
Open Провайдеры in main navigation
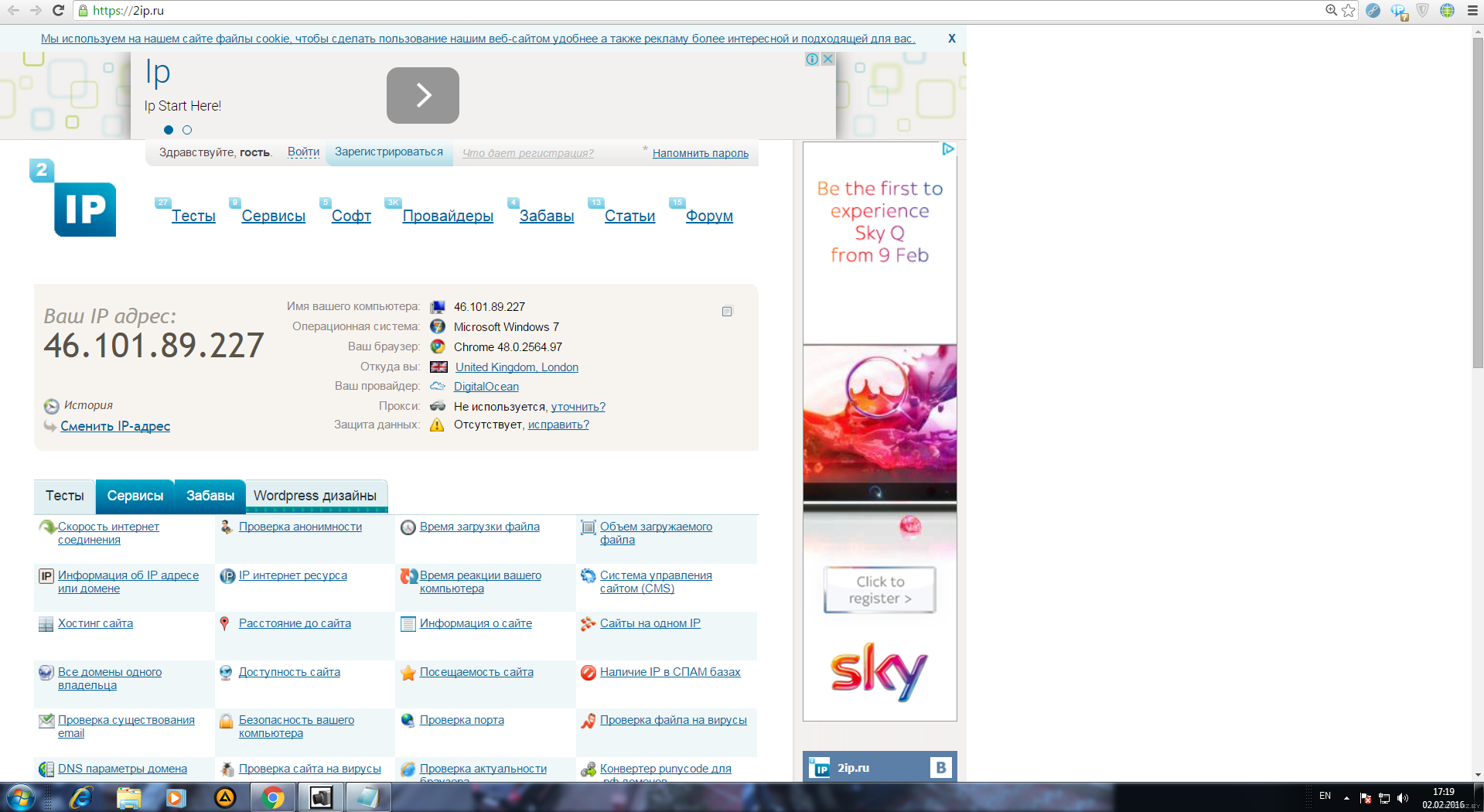[x=448, y=216]
